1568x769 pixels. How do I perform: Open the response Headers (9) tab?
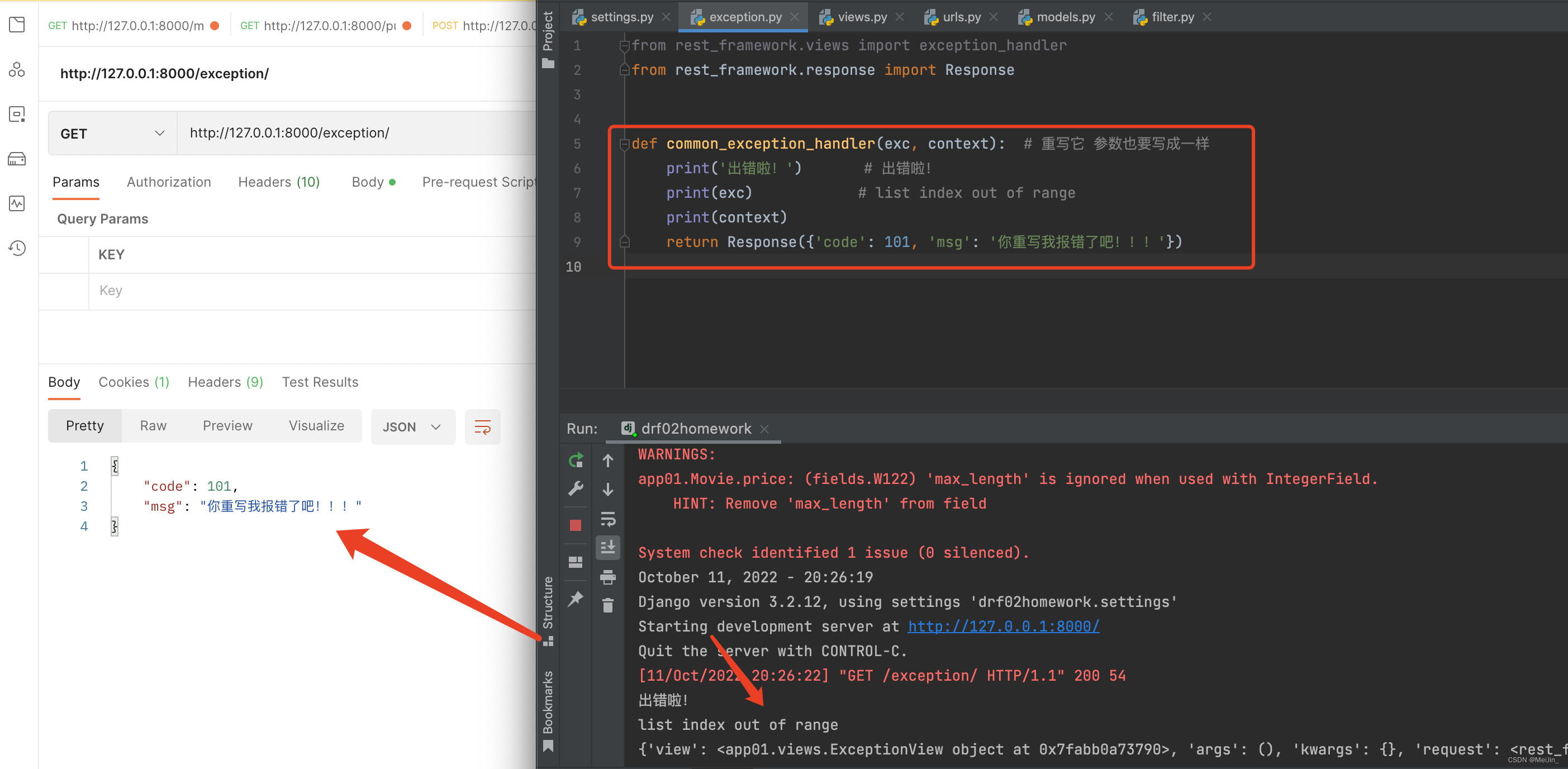click(225, 382)
